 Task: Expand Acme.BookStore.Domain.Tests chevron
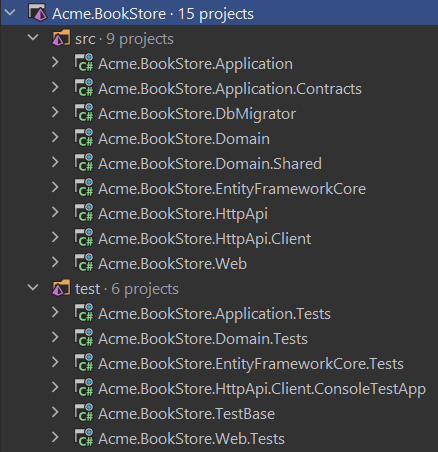pyautogui.click(x=55, y=338)
